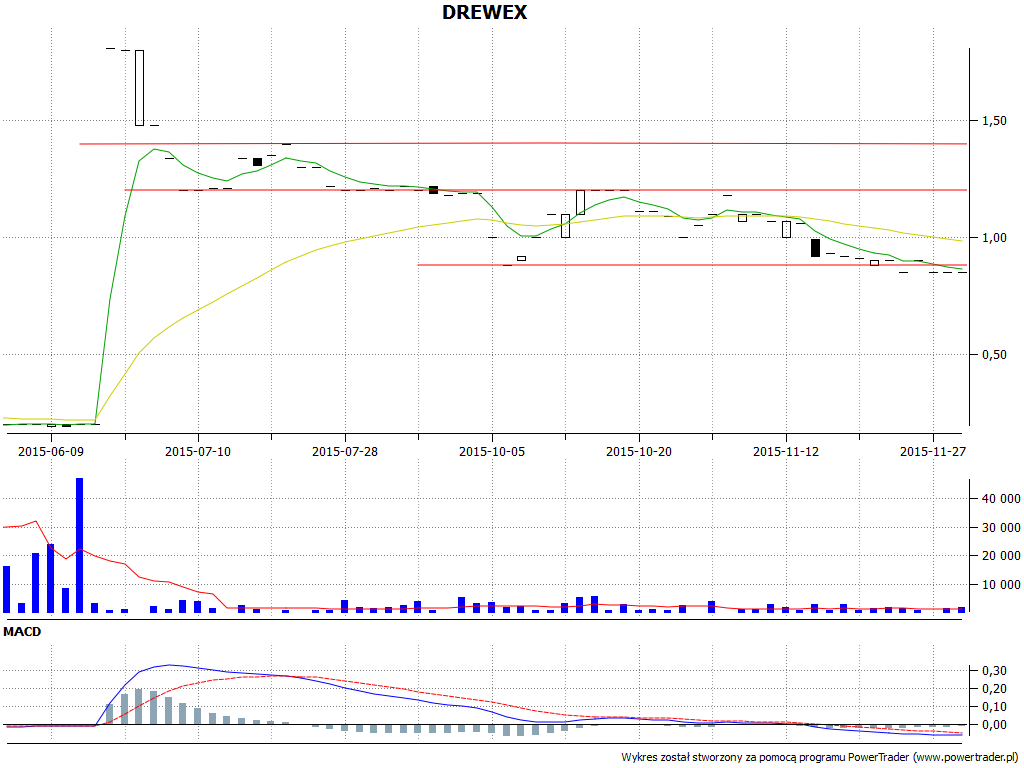Select the 2015-07-10 date label
The image size is (1024, 768).
coord(198,451)
